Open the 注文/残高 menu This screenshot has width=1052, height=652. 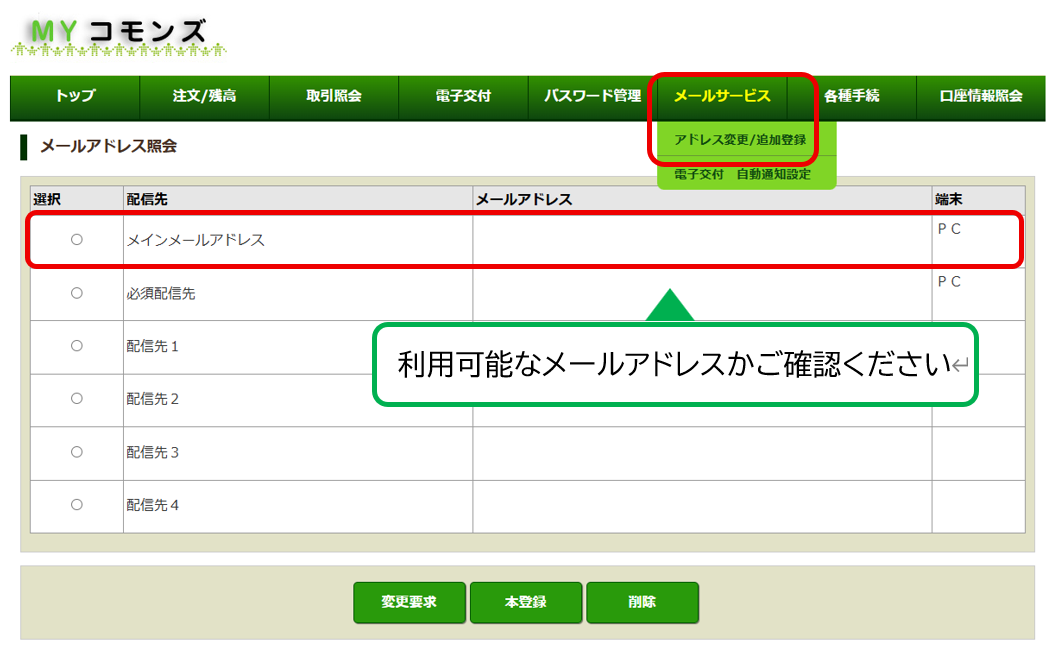(204, 97)
